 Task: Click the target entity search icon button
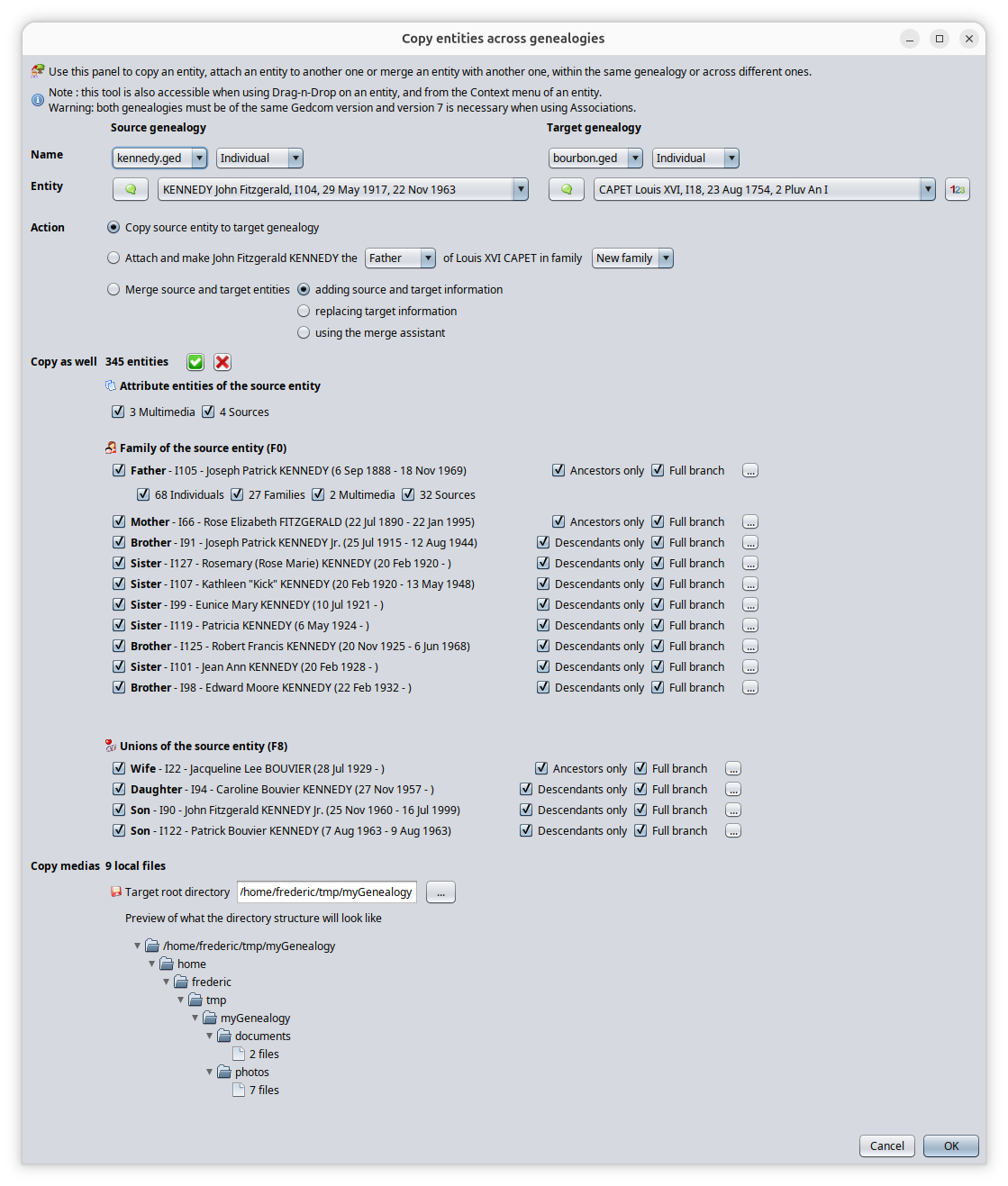pyautogui.click(x=567, y=190)
